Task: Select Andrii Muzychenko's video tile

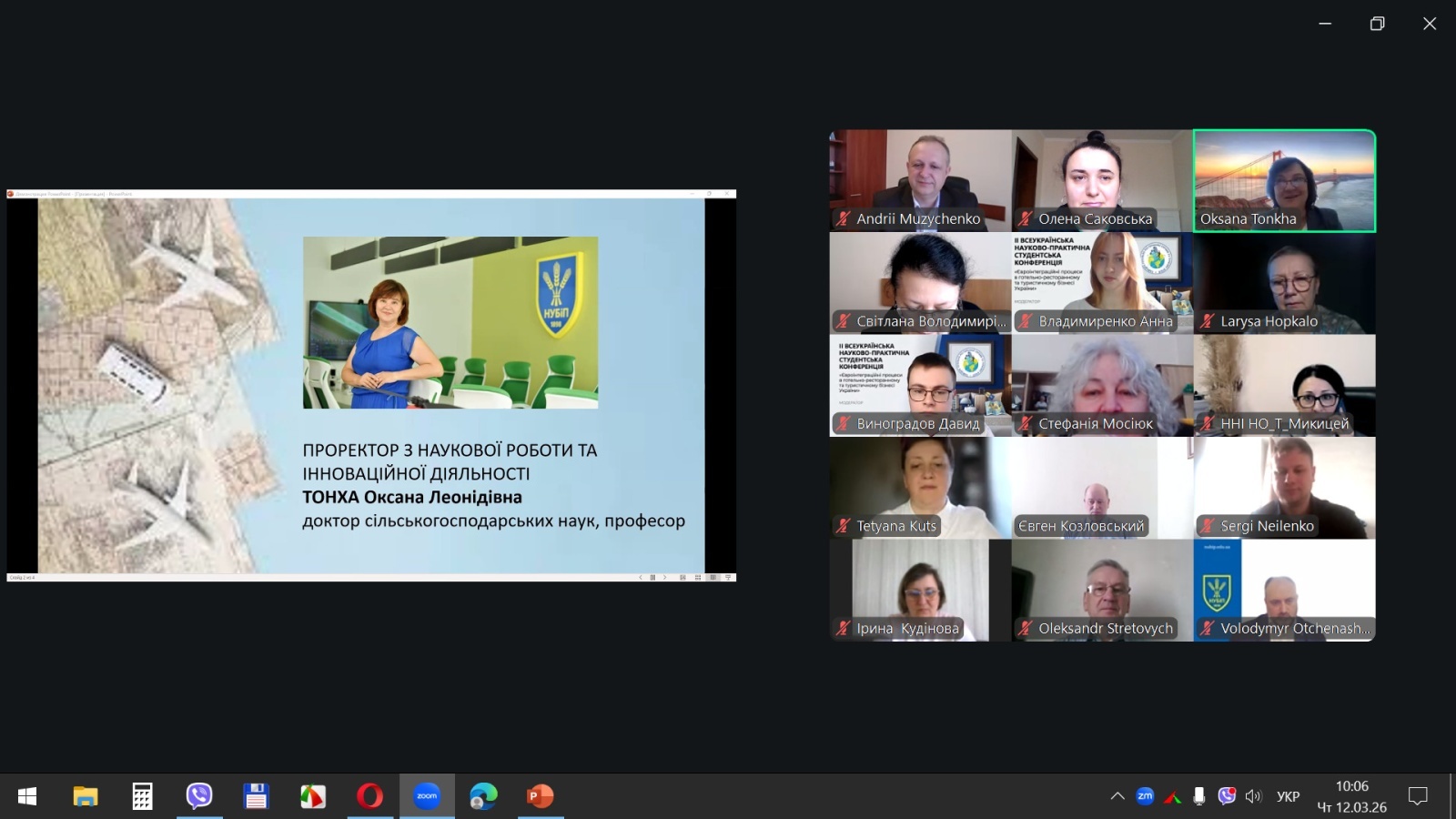Action: click(x=920, y=180)
